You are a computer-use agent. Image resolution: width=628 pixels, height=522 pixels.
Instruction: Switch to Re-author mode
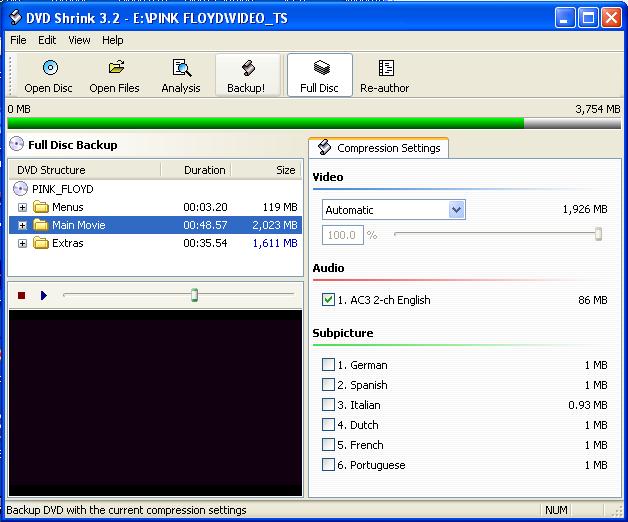[x=384, y=76]
